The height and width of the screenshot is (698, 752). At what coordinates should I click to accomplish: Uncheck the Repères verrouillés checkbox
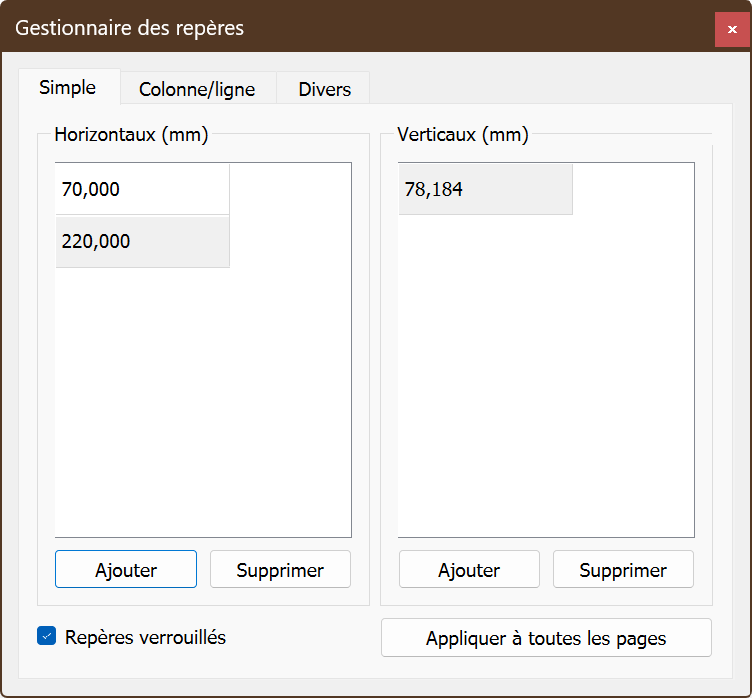(x=46, y=636)
